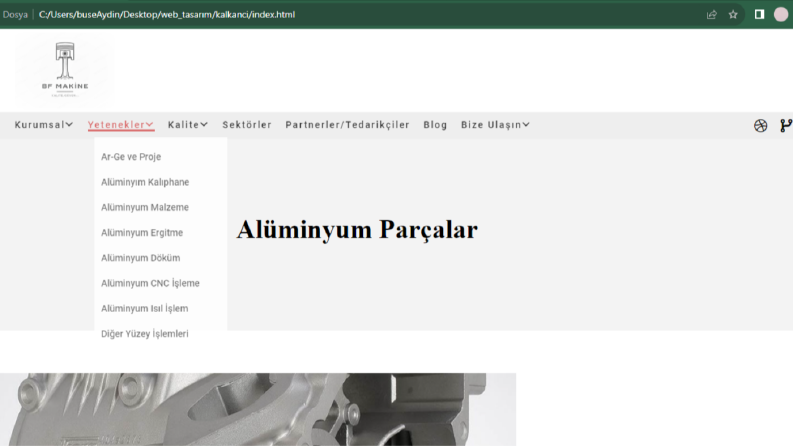This screenshot has width=793, height=446.
Task: Expand the Kurumsal dropdown menu
Action: 44,124
